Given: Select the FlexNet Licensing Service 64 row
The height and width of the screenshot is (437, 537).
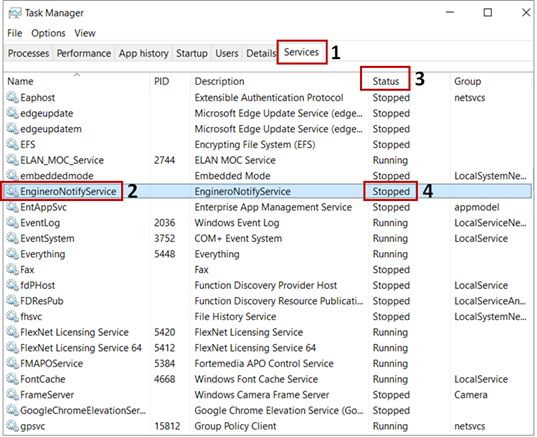Looking at the screenshot, I should click(268, 348).
